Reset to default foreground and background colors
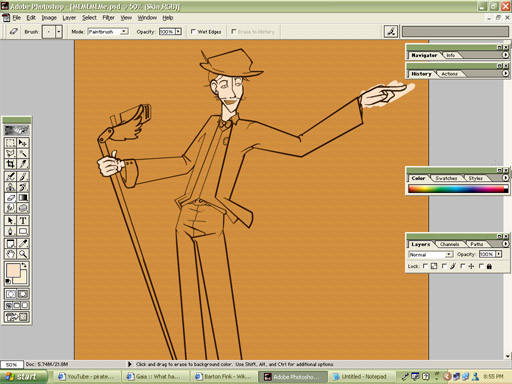Screen dimensions: 512x384 (8, 281)
